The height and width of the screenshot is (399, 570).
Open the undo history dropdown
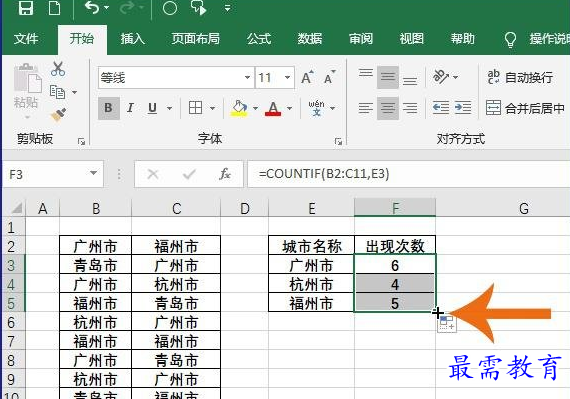pos(107,8)
